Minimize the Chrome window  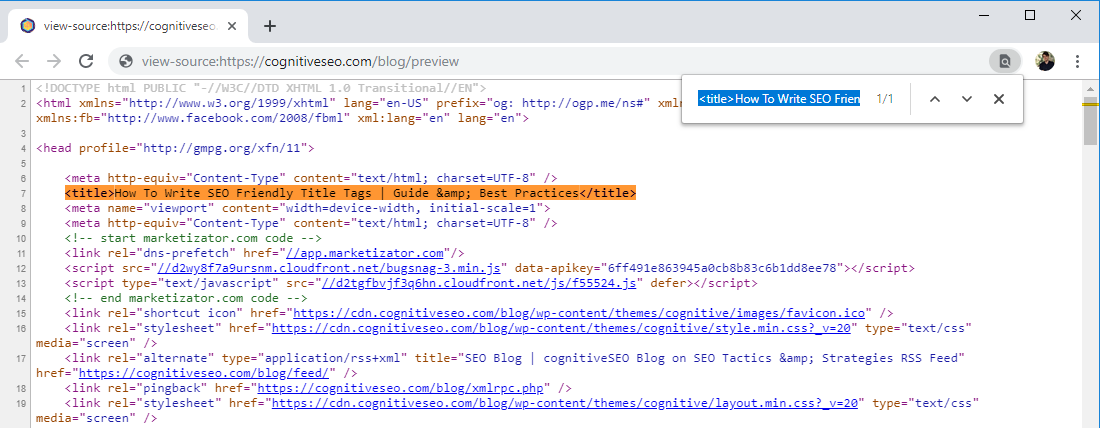[x=986, y=15]
